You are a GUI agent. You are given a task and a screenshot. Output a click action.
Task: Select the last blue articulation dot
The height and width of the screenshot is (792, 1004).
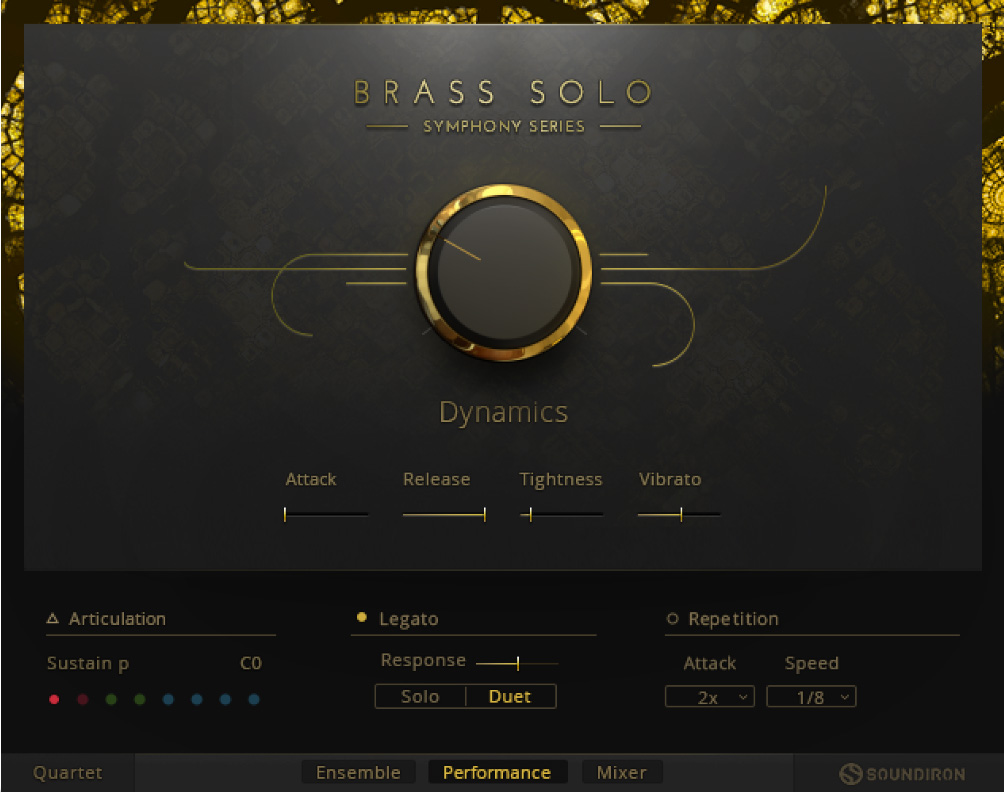tap(254, 699)
